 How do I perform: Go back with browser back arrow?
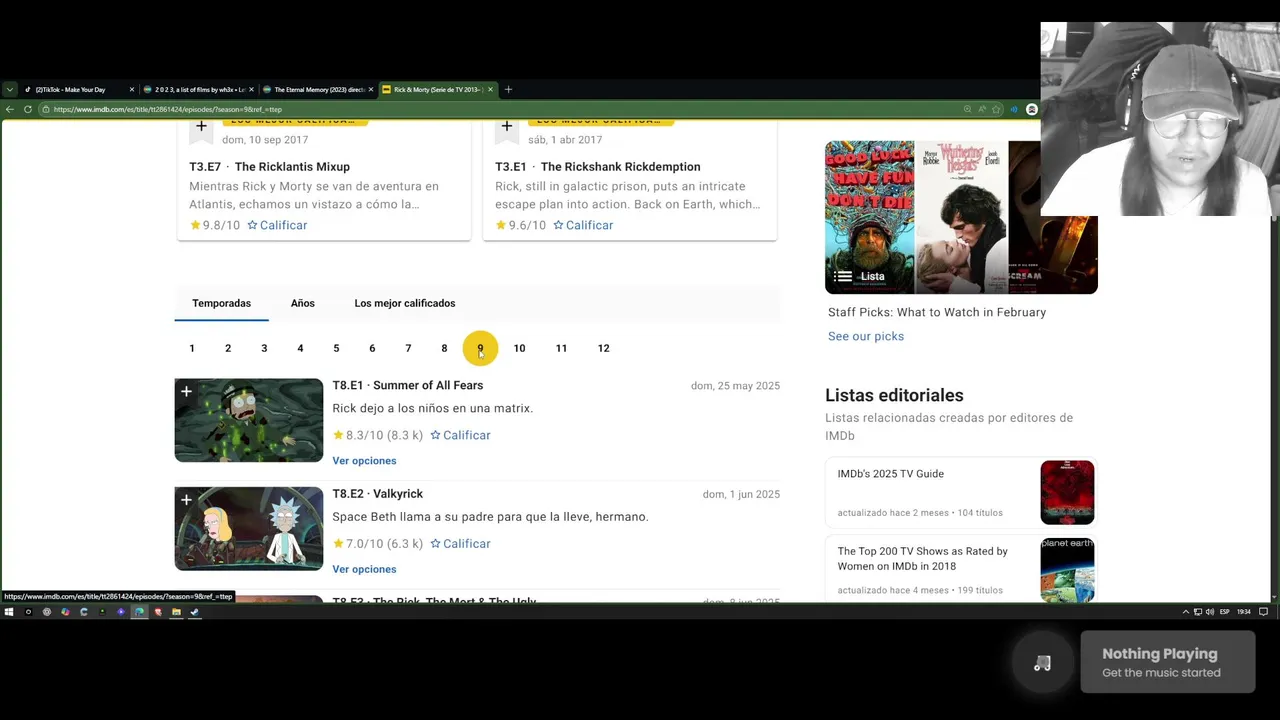[x=10, y=109]
